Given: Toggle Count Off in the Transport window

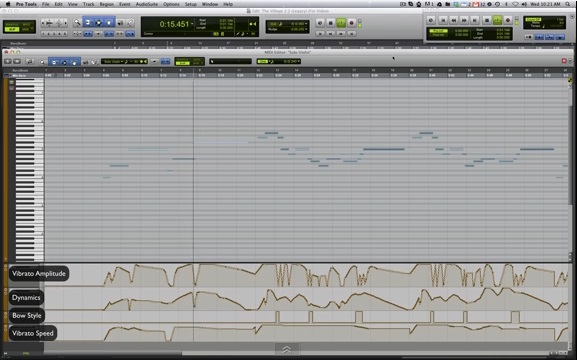Looking at the screenshot, I should tap(533, 20).
